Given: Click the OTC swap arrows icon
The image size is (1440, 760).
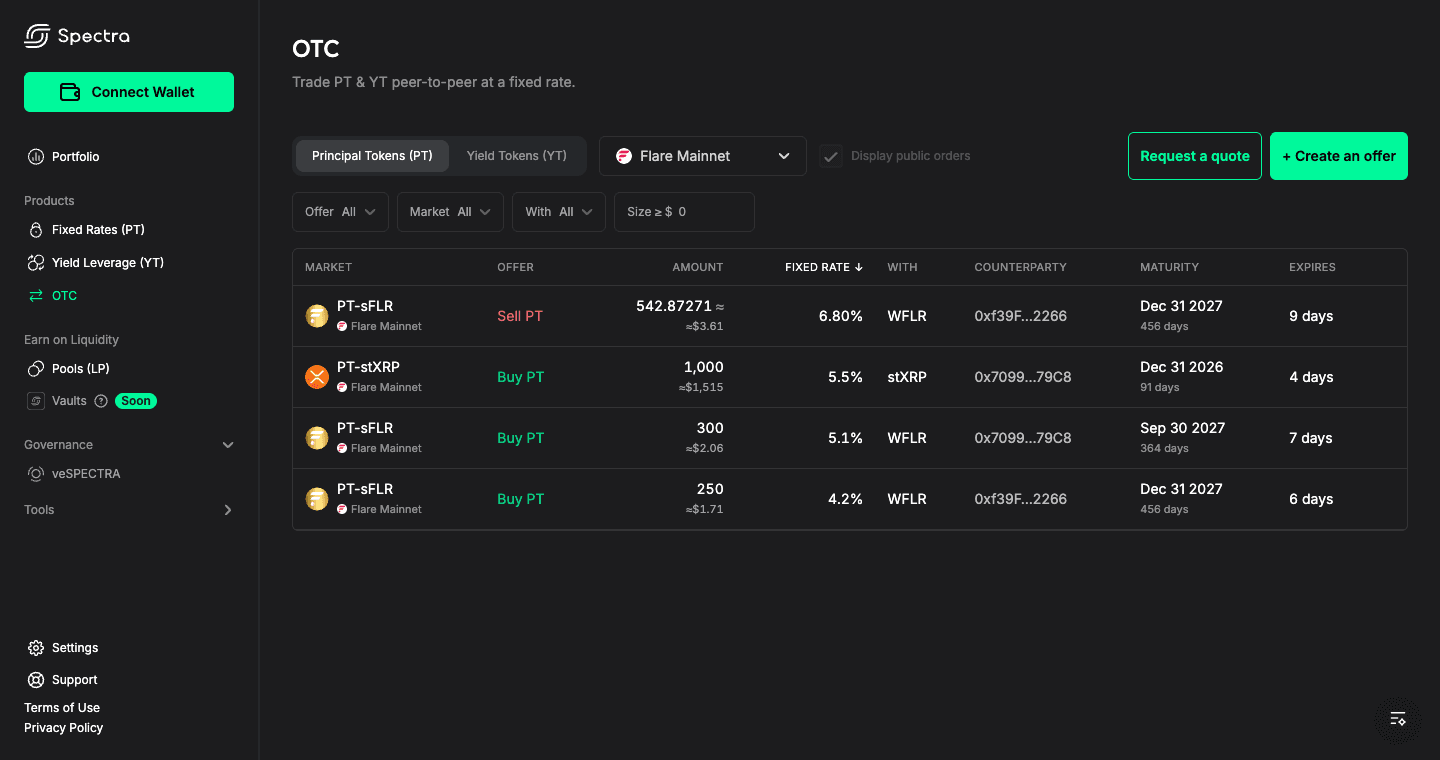Looking at the screenshot, I should tap(36, 296).
